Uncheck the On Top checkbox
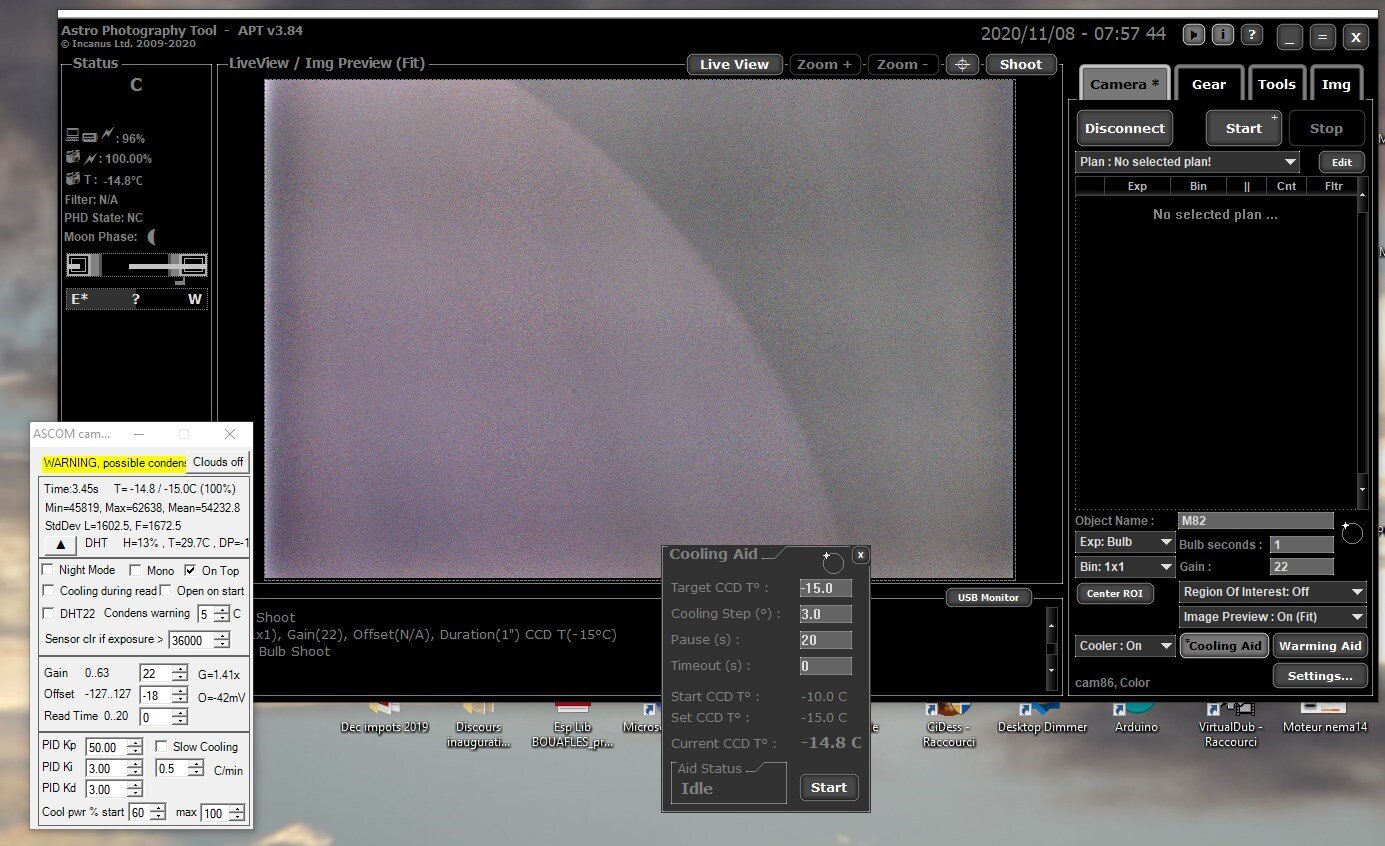This screenshot has height=846, width=1385. click(191, 570)
